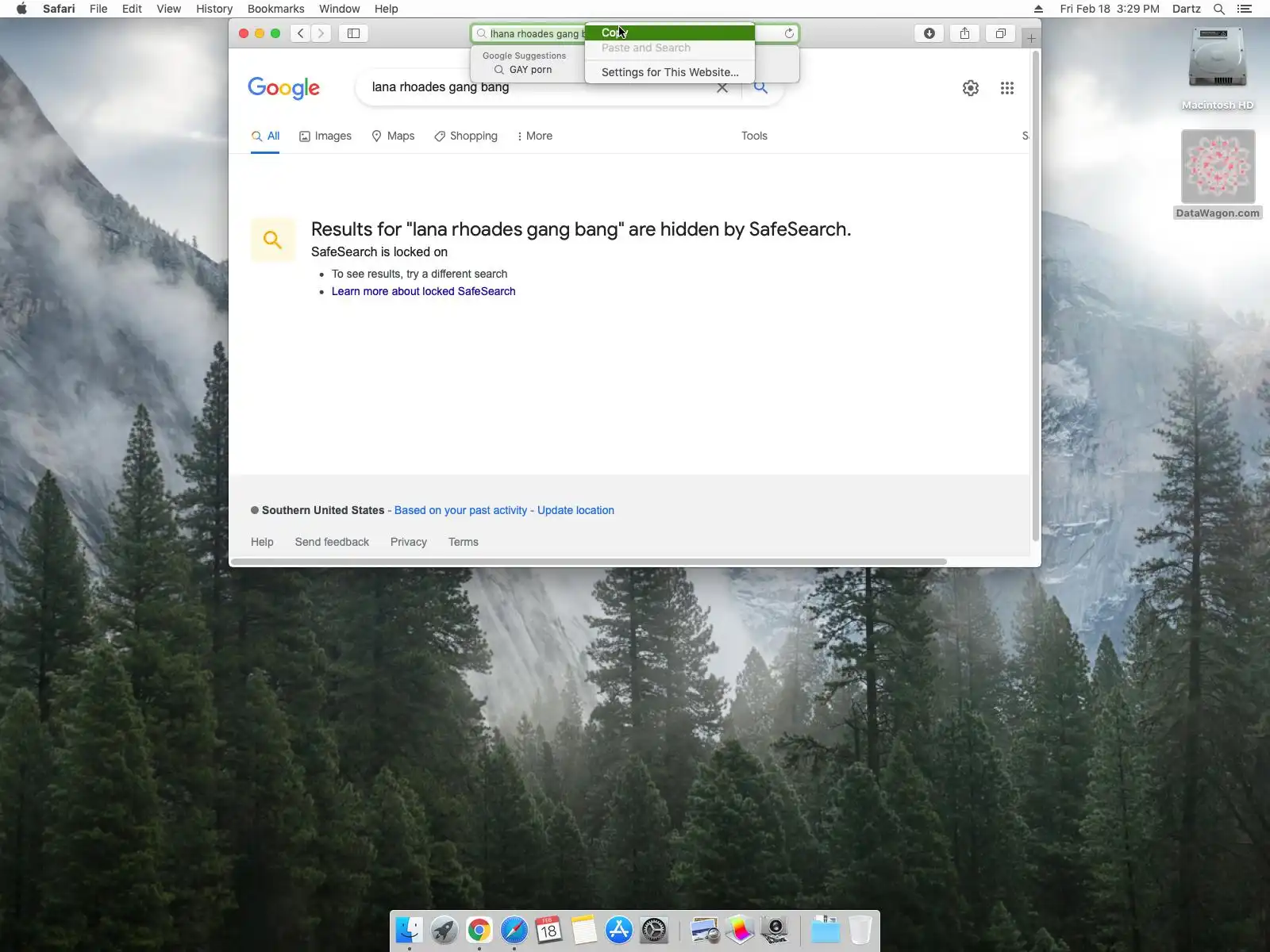Click the horizontal scrollbar at window bottom
Screen dimensions: 1270x952
pos(589,562)
